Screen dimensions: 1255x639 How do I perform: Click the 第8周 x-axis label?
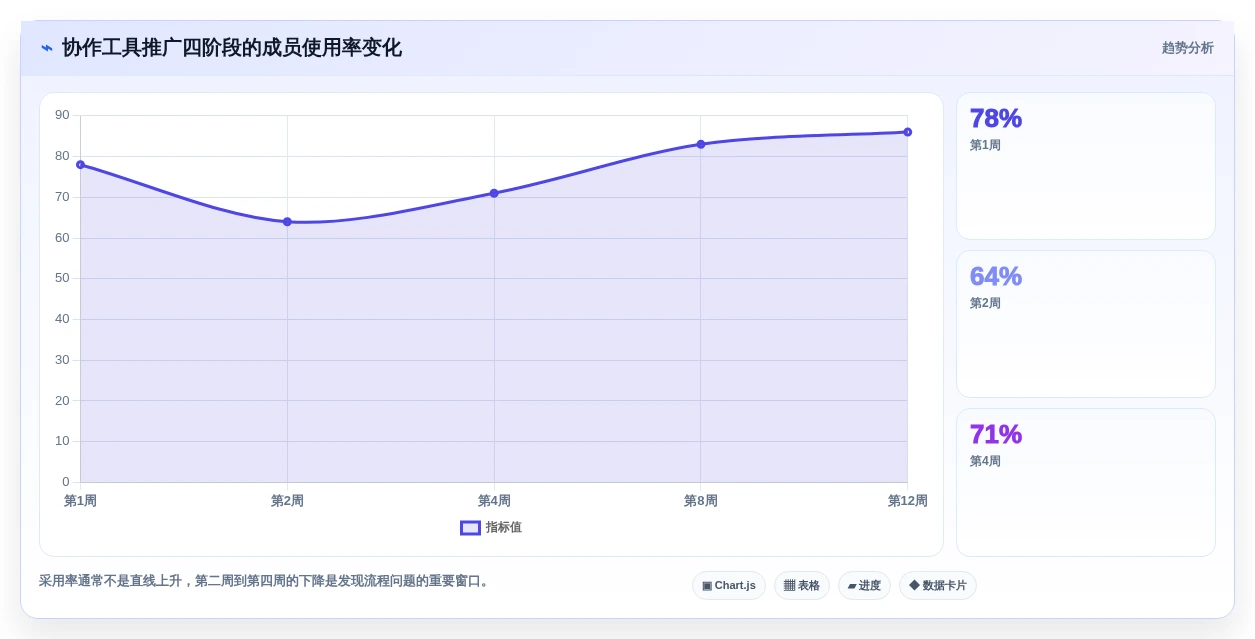[x=701, y=501]
